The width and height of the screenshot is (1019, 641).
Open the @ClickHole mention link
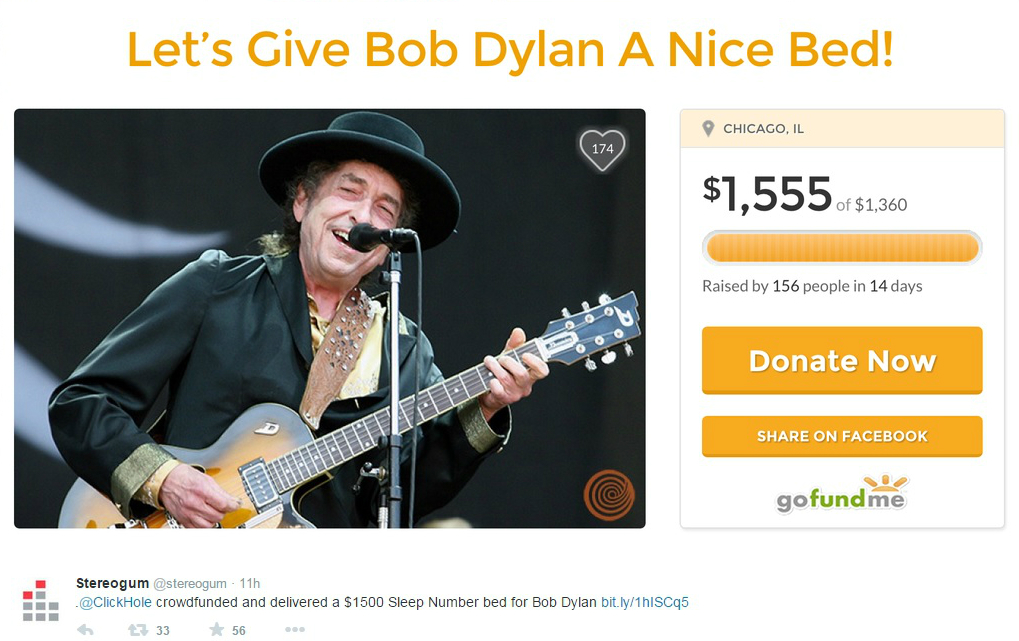(x=115, y=603)
